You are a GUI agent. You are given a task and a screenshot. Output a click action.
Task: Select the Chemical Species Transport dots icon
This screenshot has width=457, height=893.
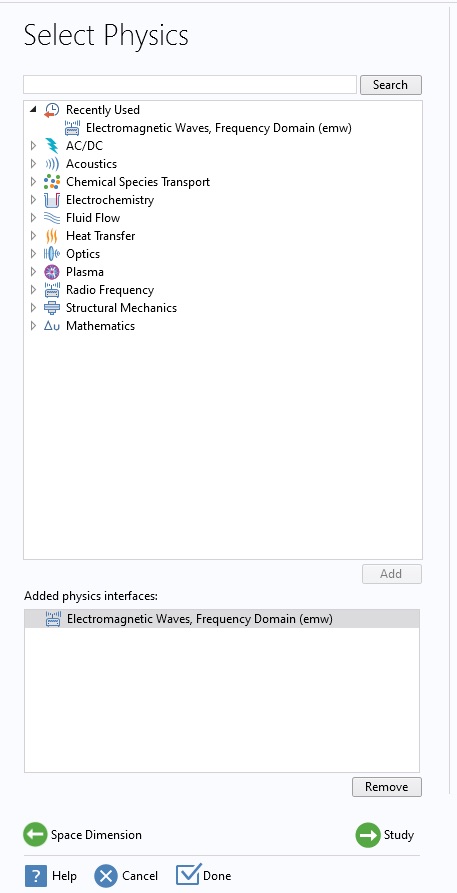coord(52,182)
